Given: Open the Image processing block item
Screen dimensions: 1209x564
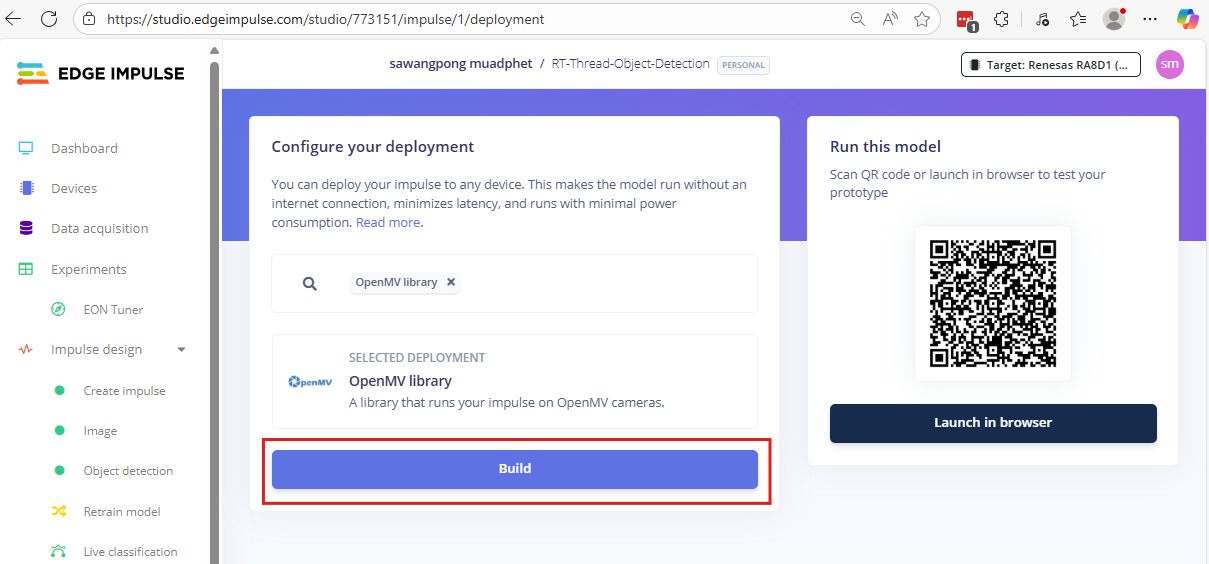Looking at the screenshot, I should 100,431.
